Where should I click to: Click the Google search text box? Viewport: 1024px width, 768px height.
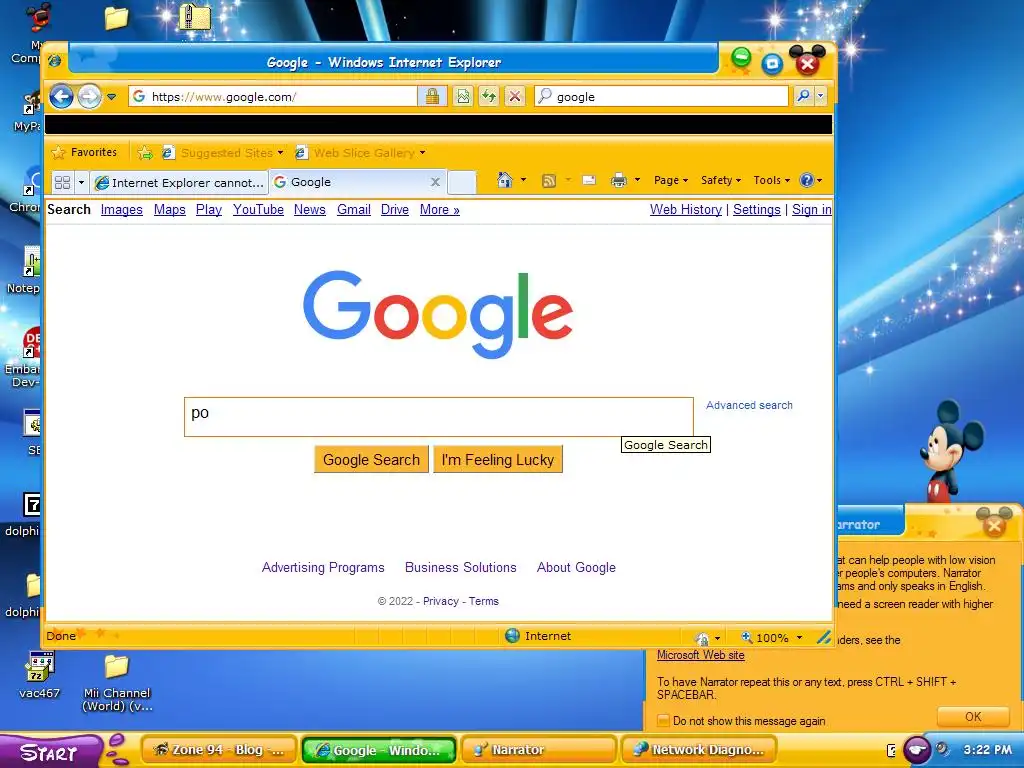[x=439, y=417]
